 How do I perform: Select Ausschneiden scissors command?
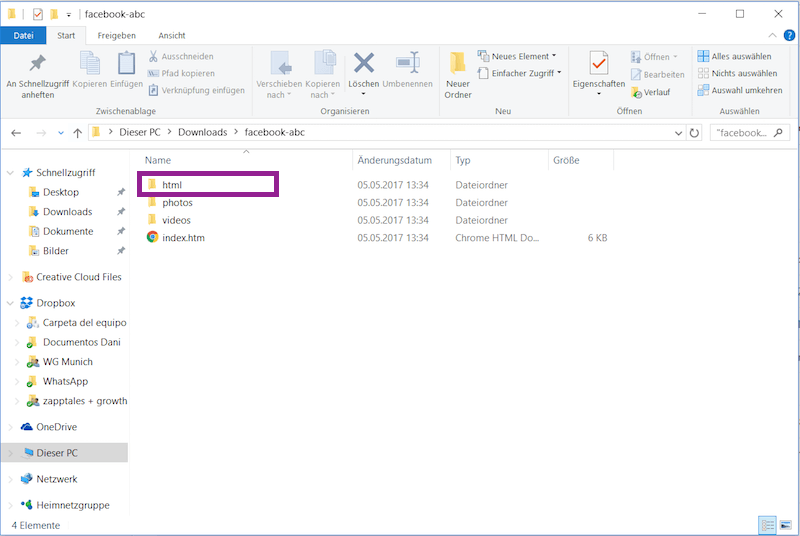(x=181, y=56)
